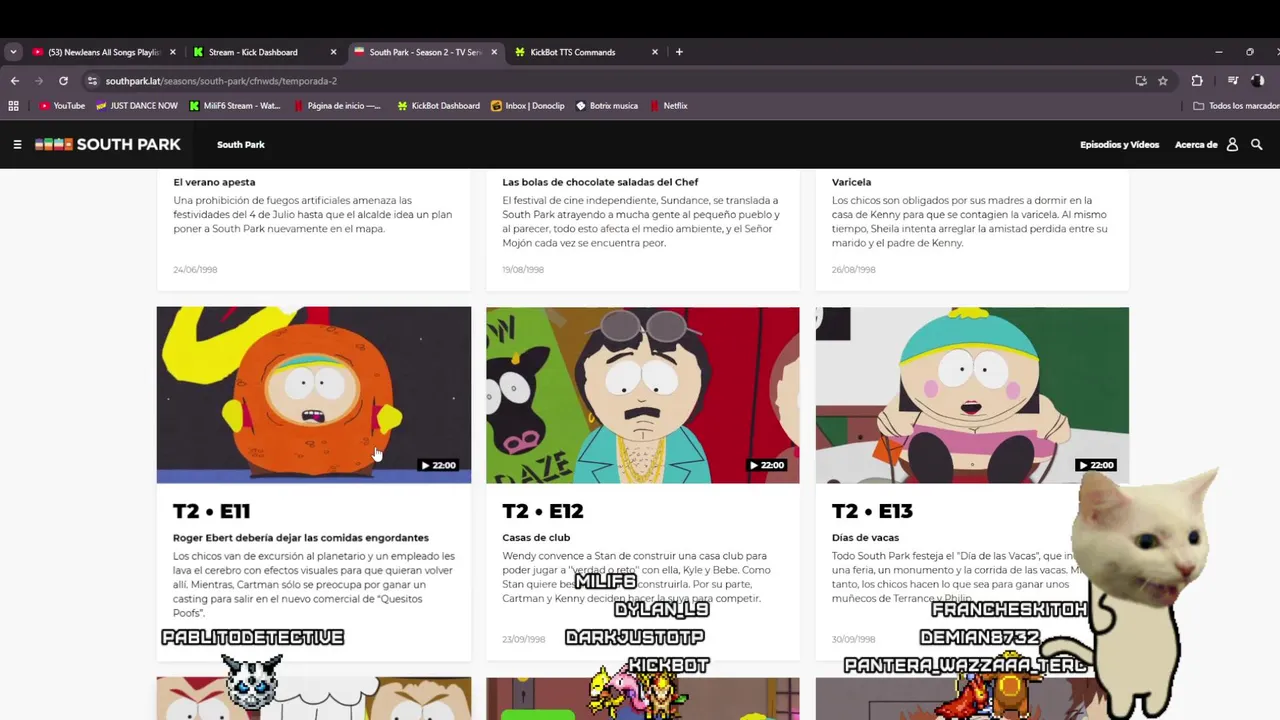
Task: Open the Botrix musica bookmark
Action: coord(607,106)
